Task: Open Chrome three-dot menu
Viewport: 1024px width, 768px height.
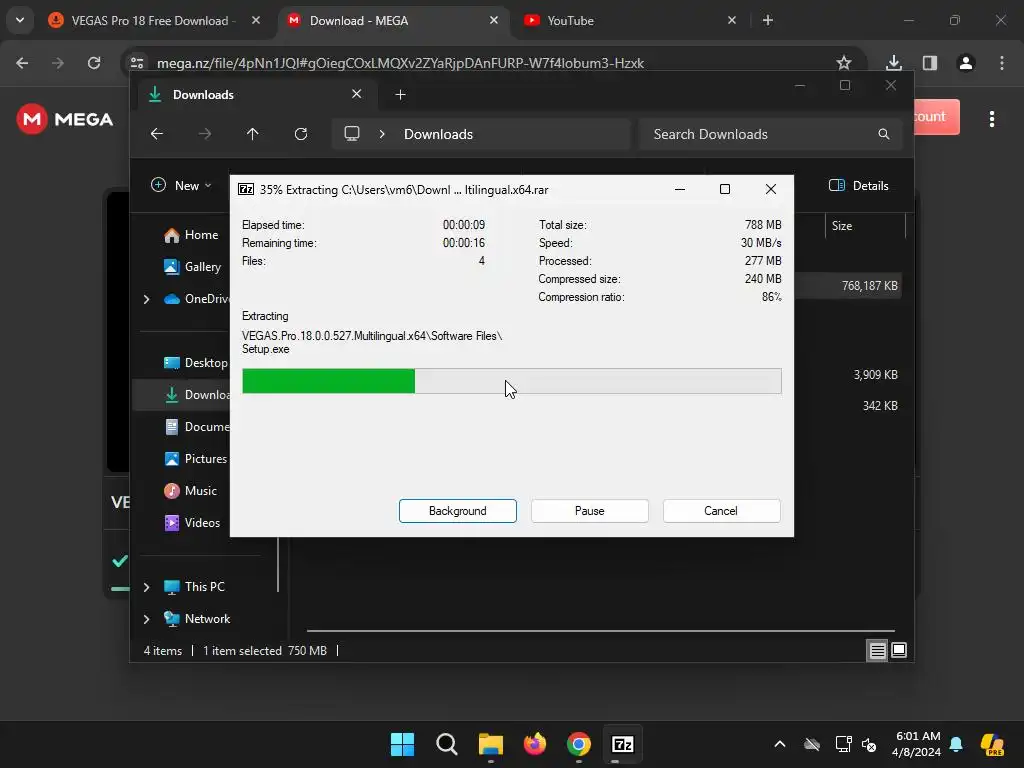Action: (1002, 63)
